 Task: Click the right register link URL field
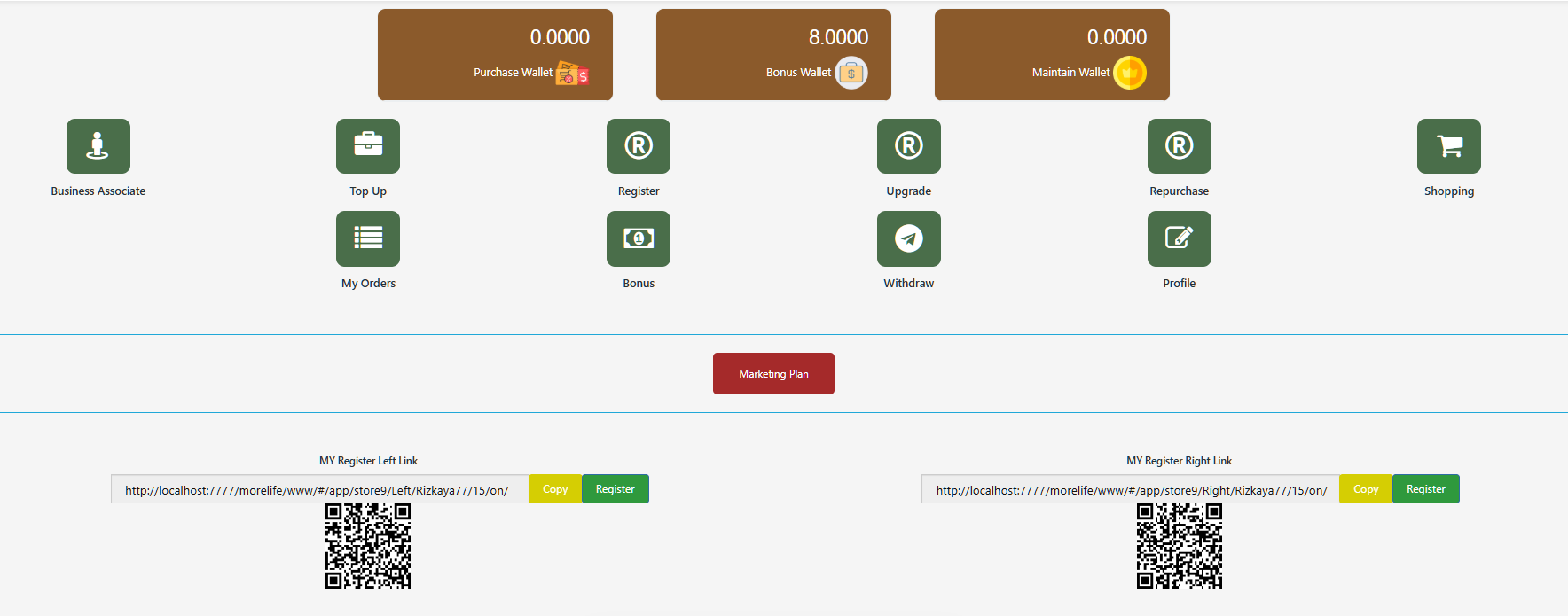1131,489
